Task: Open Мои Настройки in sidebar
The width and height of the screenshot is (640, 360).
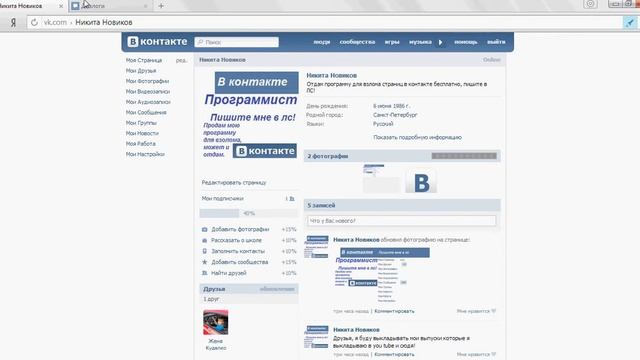Action: point(145,154)
